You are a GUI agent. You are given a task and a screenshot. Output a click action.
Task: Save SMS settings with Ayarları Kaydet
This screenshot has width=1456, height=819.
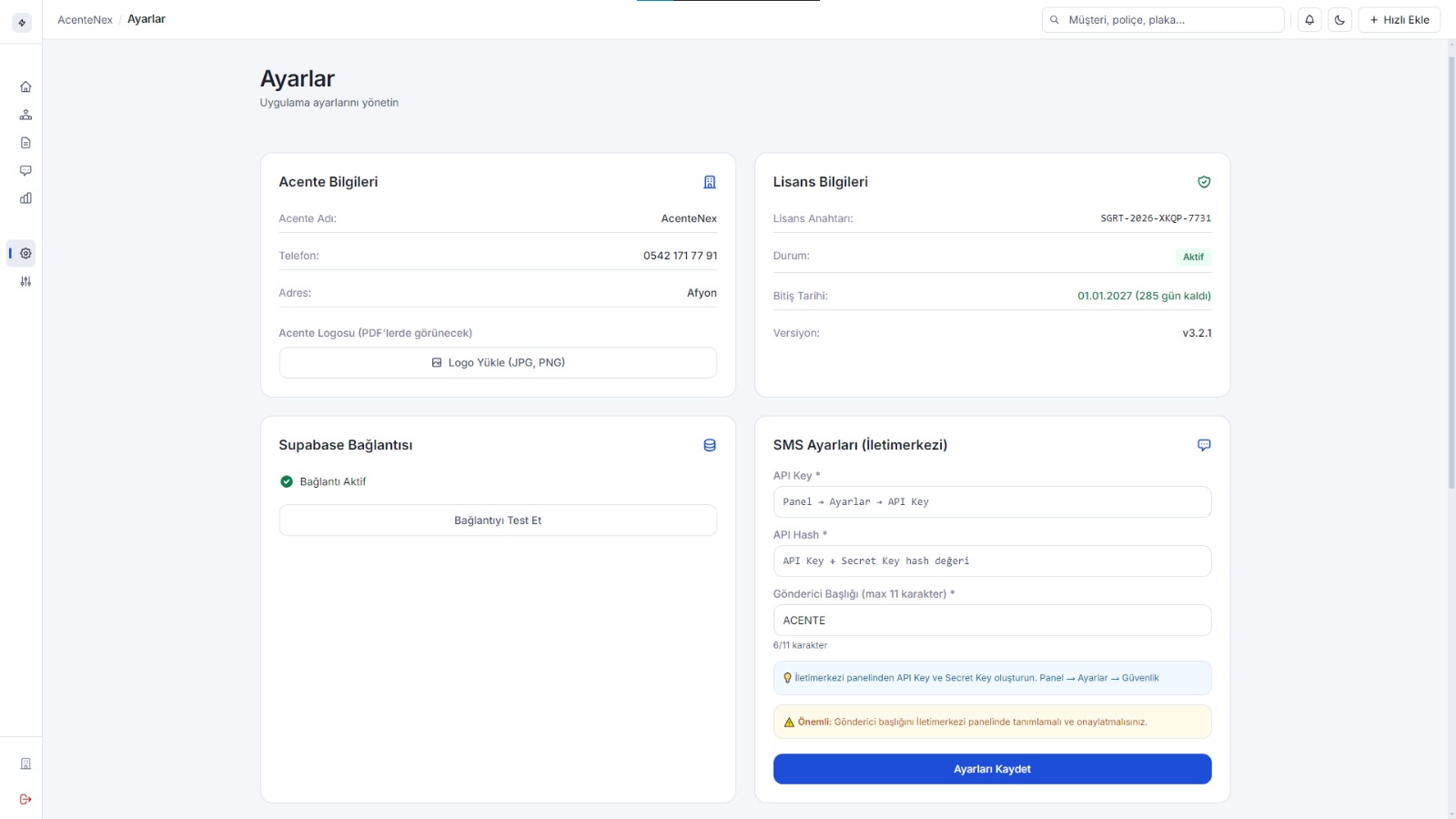992,769
